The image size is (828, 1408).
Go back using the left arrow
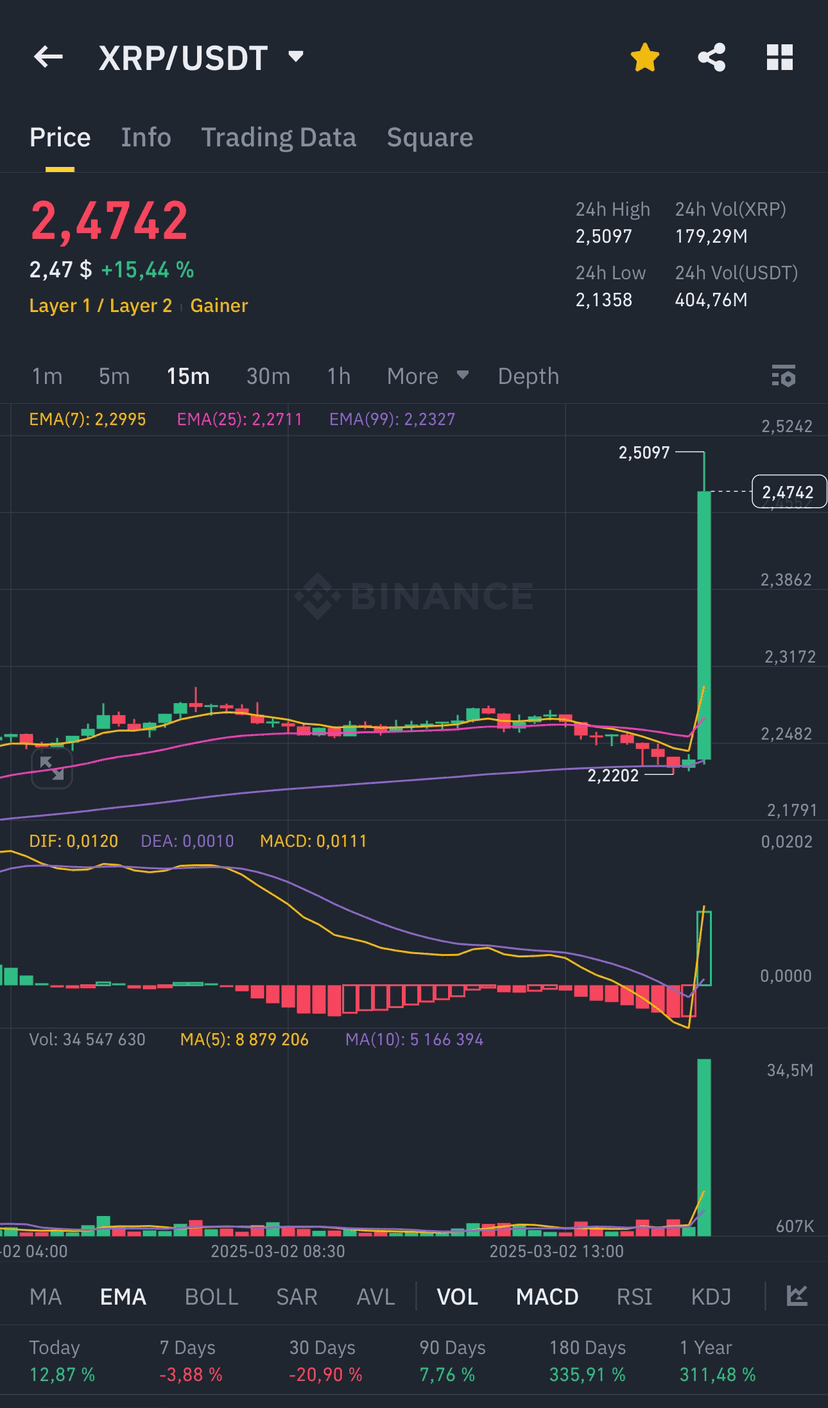point(48,57)
